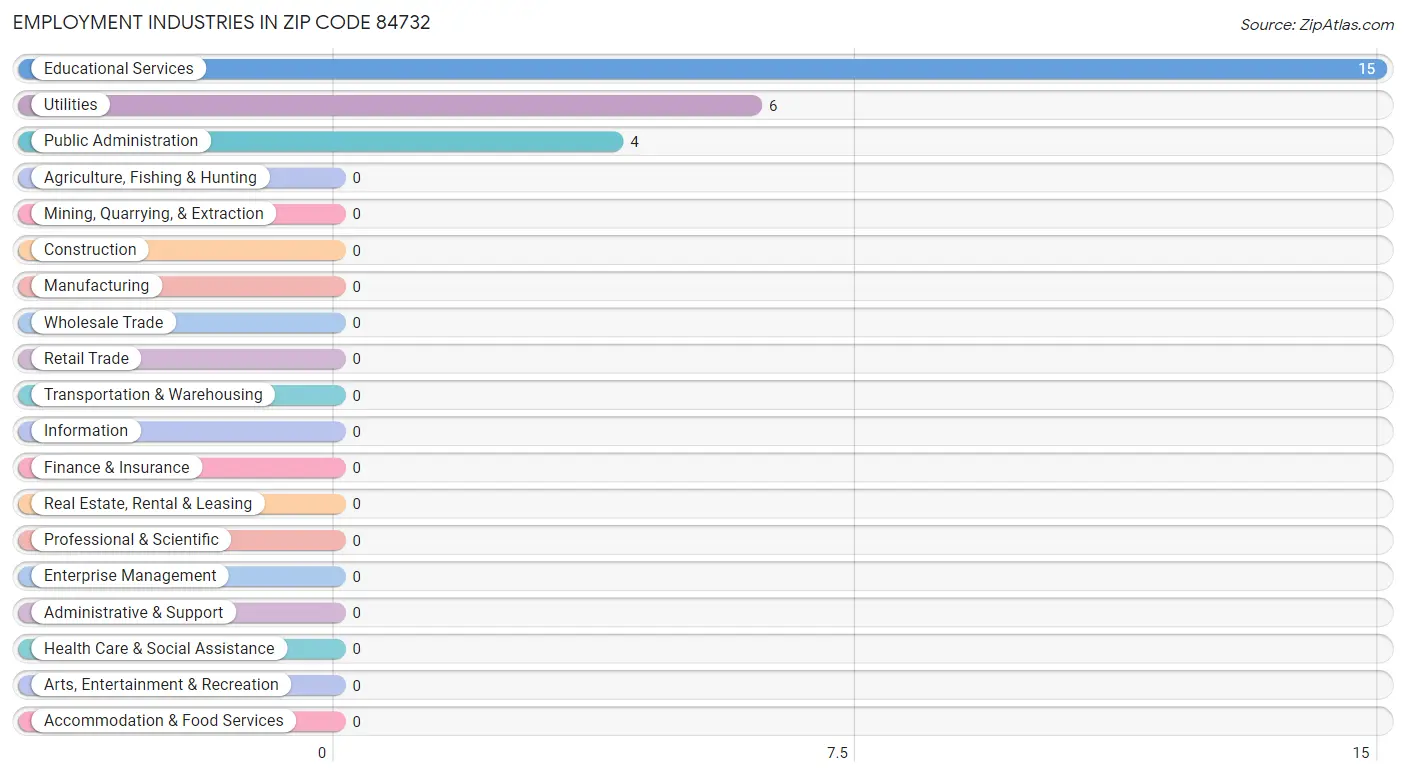
Task: Click the Source: ZipAtlas.com text
Action: pos(1316,25)
